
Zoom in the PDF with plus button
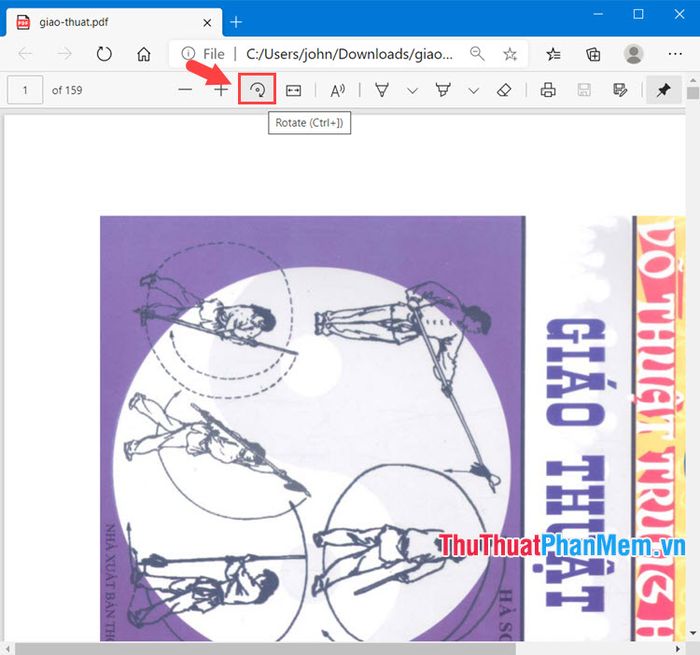click(221, 90)
